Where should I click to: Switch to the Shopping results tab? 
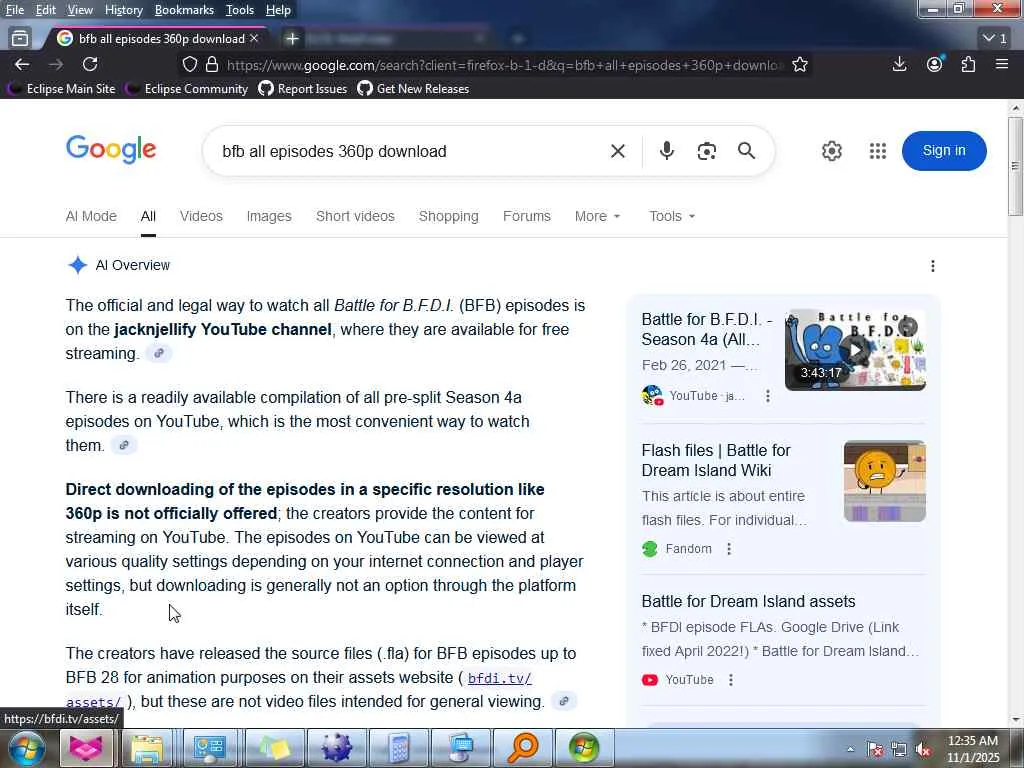pyautogui.click(x=449, y=216)
